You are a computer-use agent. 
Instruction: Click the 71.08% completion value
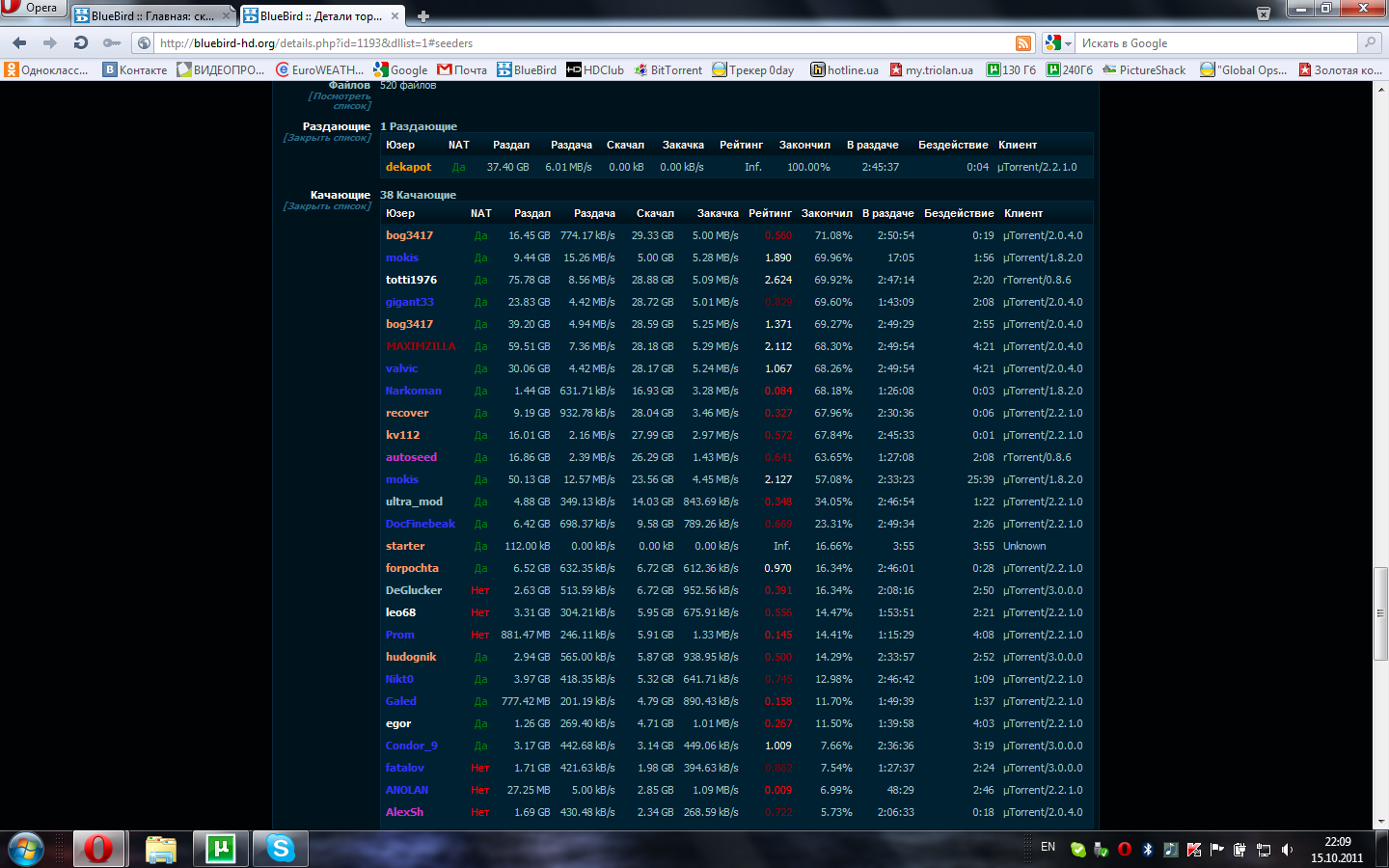click(x=833, y=235)
